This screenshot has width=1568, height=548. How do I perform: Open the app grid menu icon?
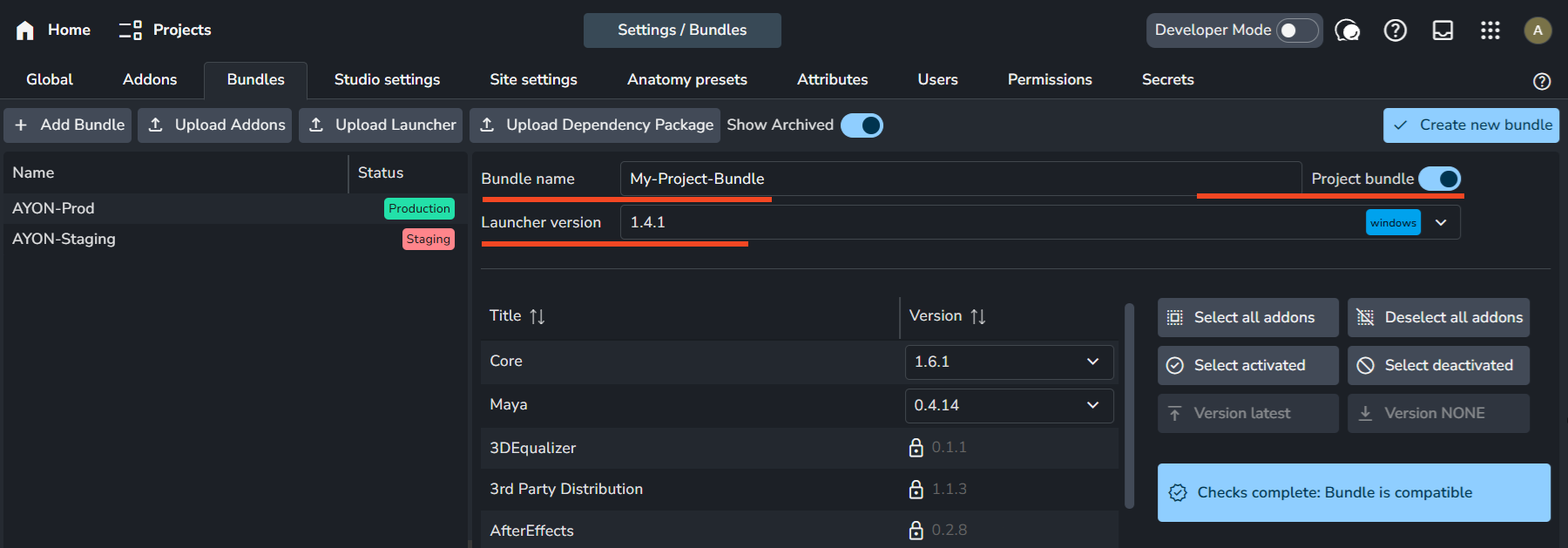[1490, 30]
